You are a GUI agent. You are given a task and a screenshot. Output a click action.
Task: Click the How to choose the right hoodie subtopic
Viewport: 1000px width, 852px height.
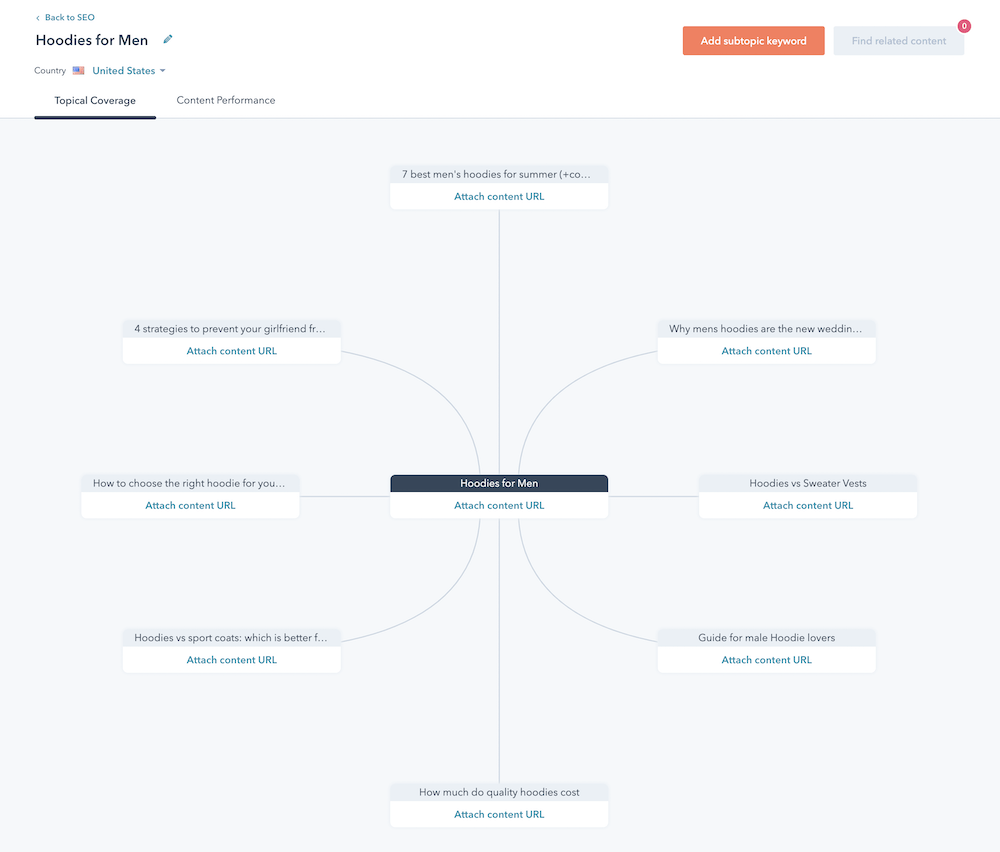[x=190, y=482]
